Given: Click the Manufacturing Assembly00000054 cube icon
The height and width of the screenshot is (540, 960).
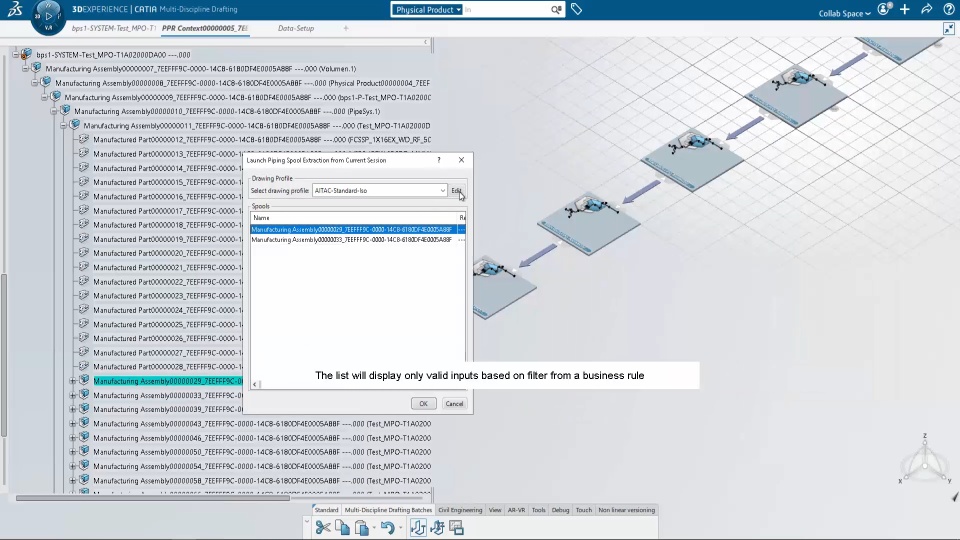Looking at the screenshot, I should tap(84, 466).
